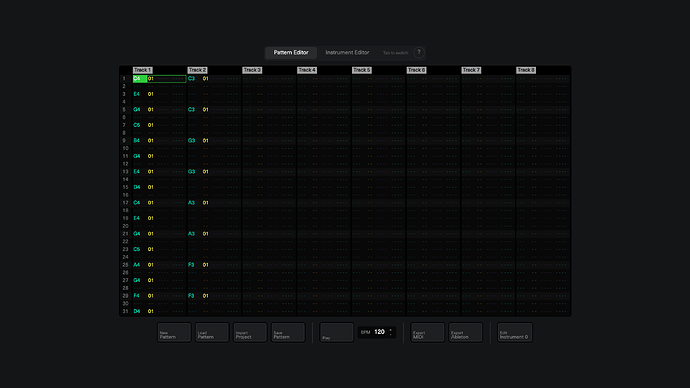690x388 pixels.
Task: Open Edit Instrument 0
Action: (x=515, y=333)
